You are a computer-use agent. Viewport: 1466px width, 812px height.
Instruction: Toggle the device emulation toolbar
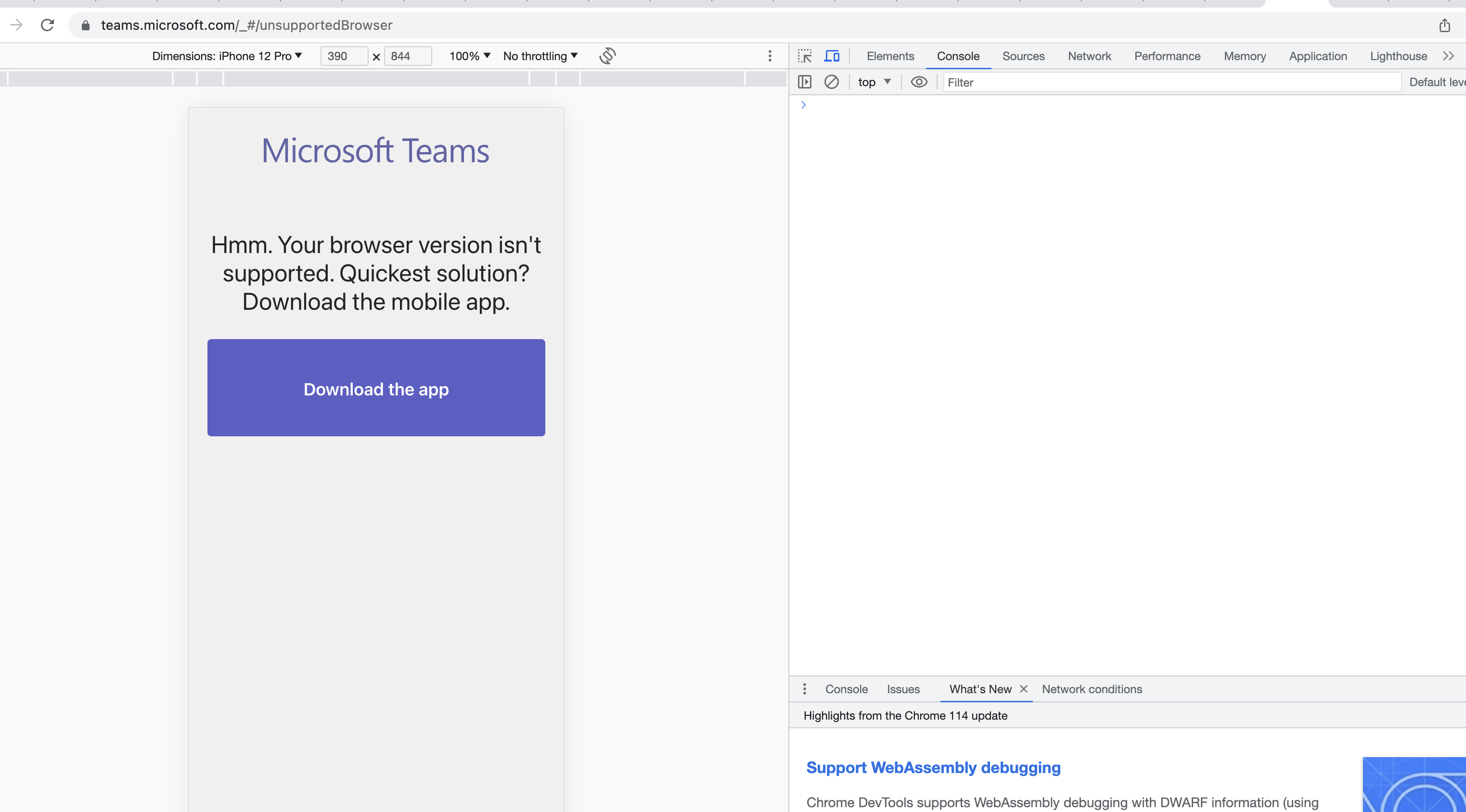click(832, 56)
